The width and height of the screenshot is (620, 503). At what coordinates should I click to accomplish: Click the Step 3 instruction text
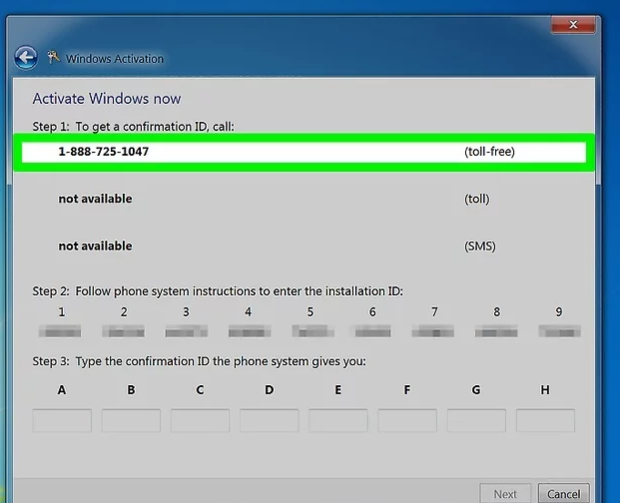199,361
